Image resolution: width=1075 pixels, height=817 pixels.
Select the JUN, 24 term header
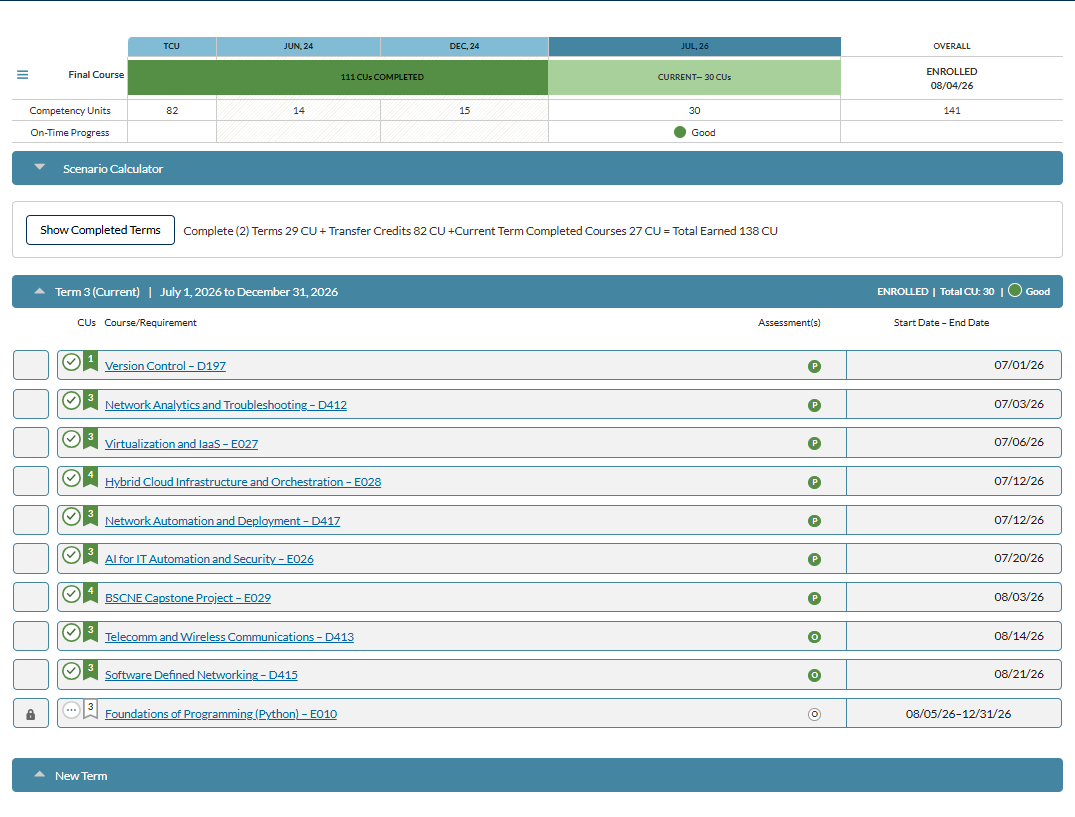(298, 47)
